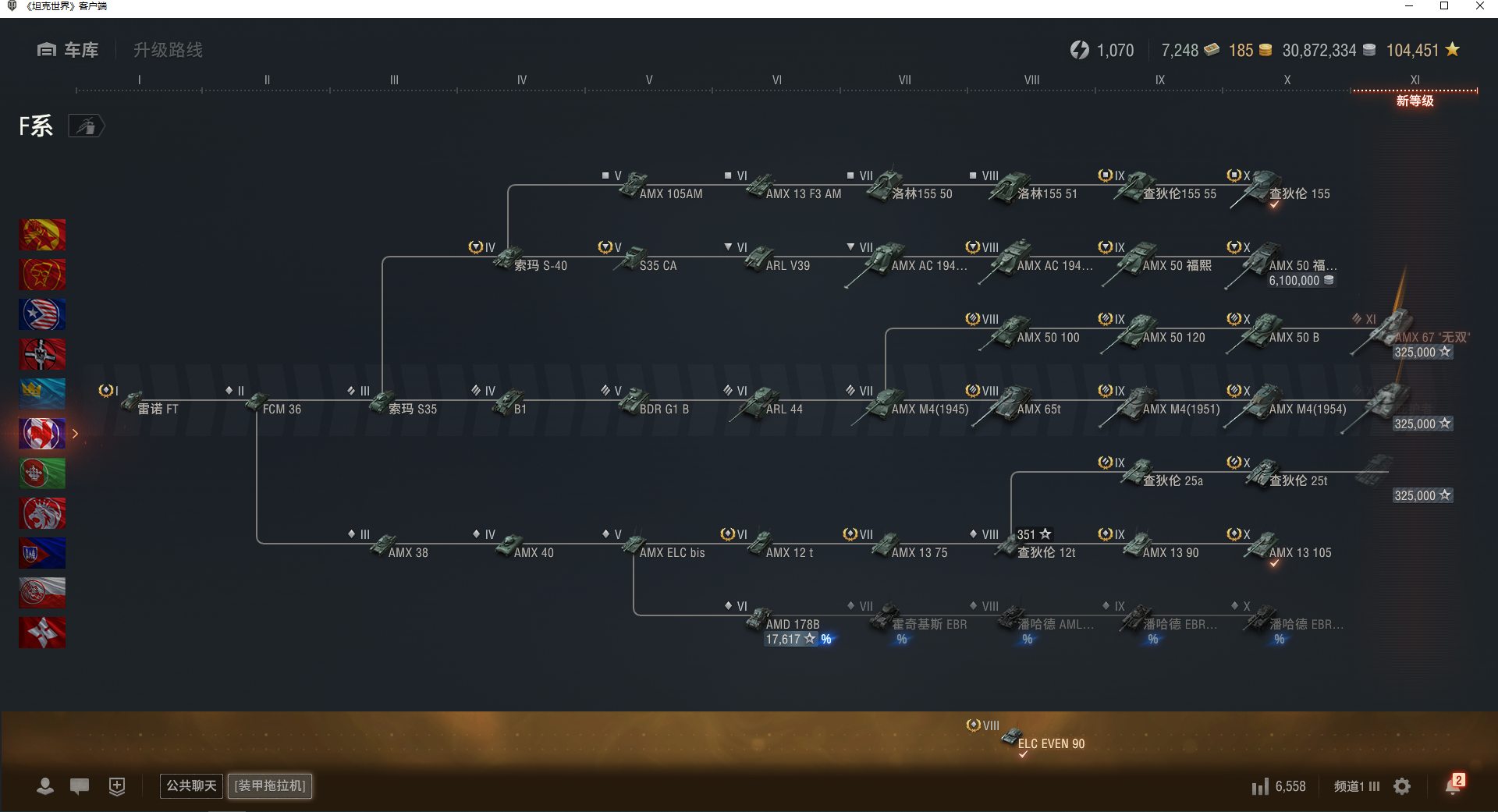Viewport: 1498px width, 812px height.
Task: Select the Germany nation flag
Action: tap(42, 354)
